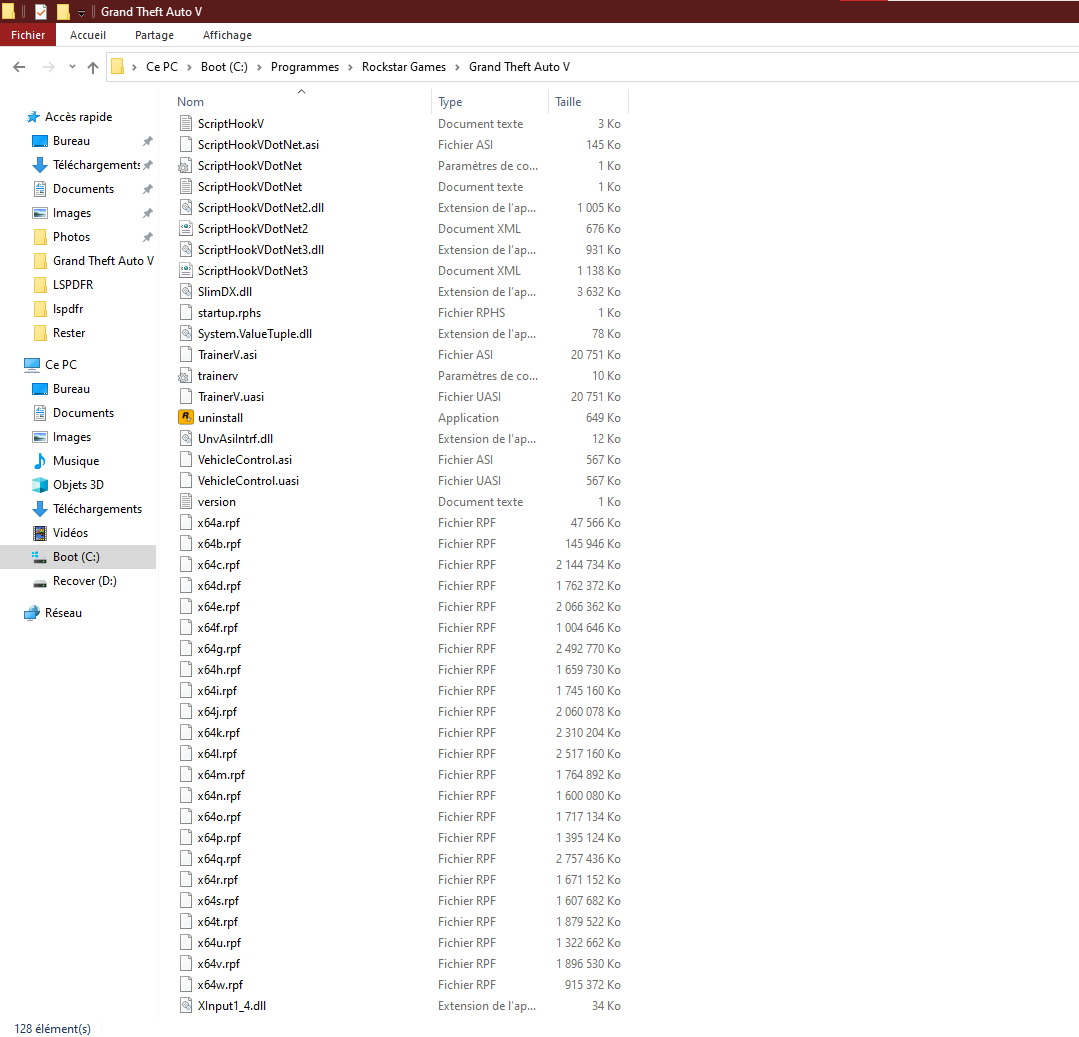Open Objets 3D under Ce PC
1079x1037 pixels.
tap(78, 485)
